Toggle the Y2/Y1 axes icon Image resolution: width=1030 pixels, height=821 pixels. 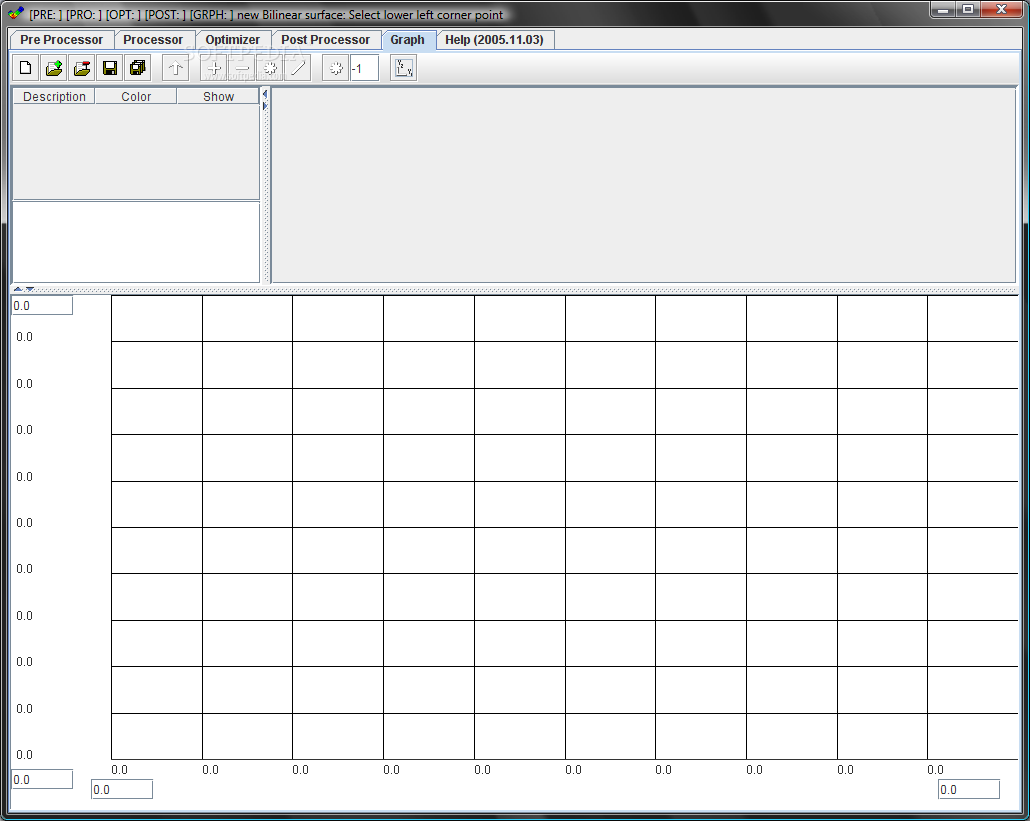(404, 68)
